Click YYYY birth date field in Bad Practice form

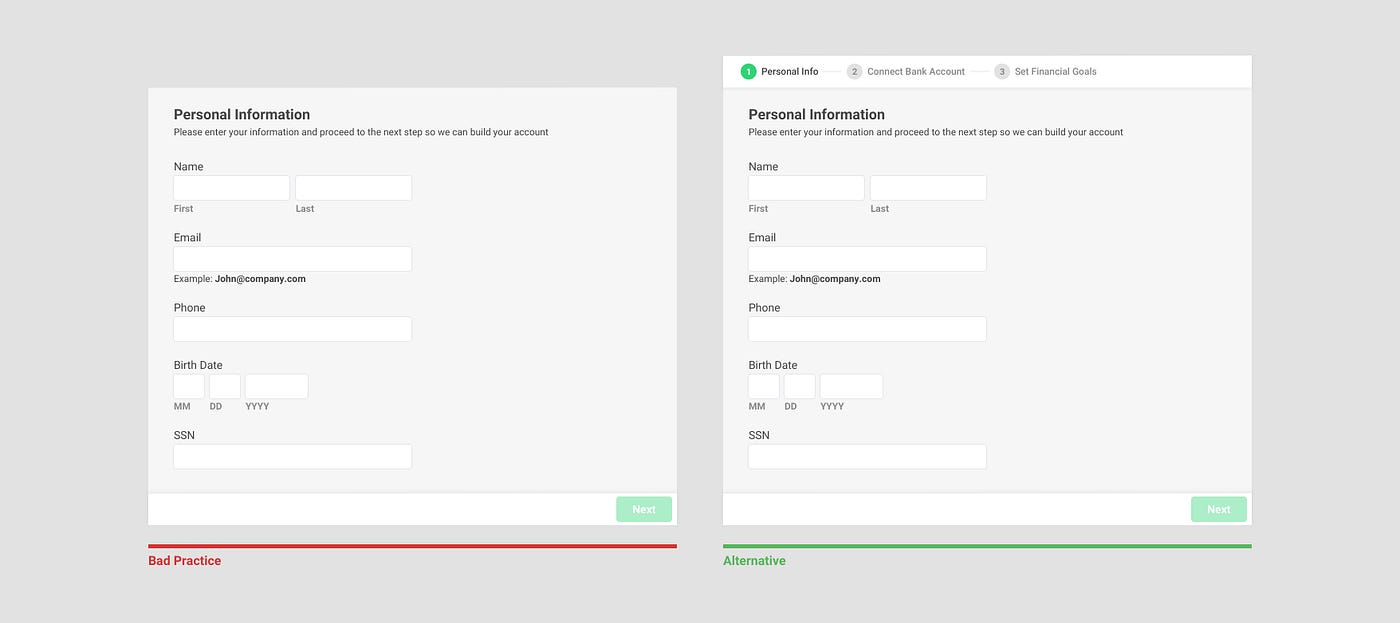pos(277,386)
